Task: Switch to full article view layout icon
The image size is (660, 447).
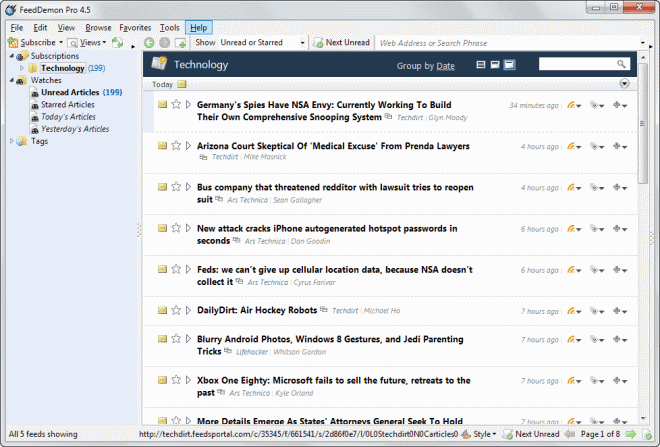Action: tap(509, 65)
